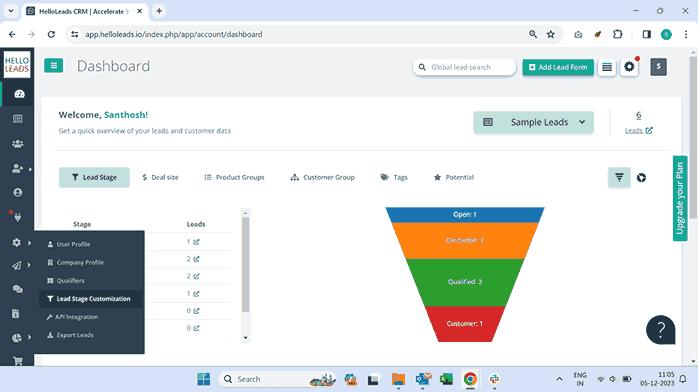Open the Windows Start menu
This screenshot has width=698, height=392.
204,379
